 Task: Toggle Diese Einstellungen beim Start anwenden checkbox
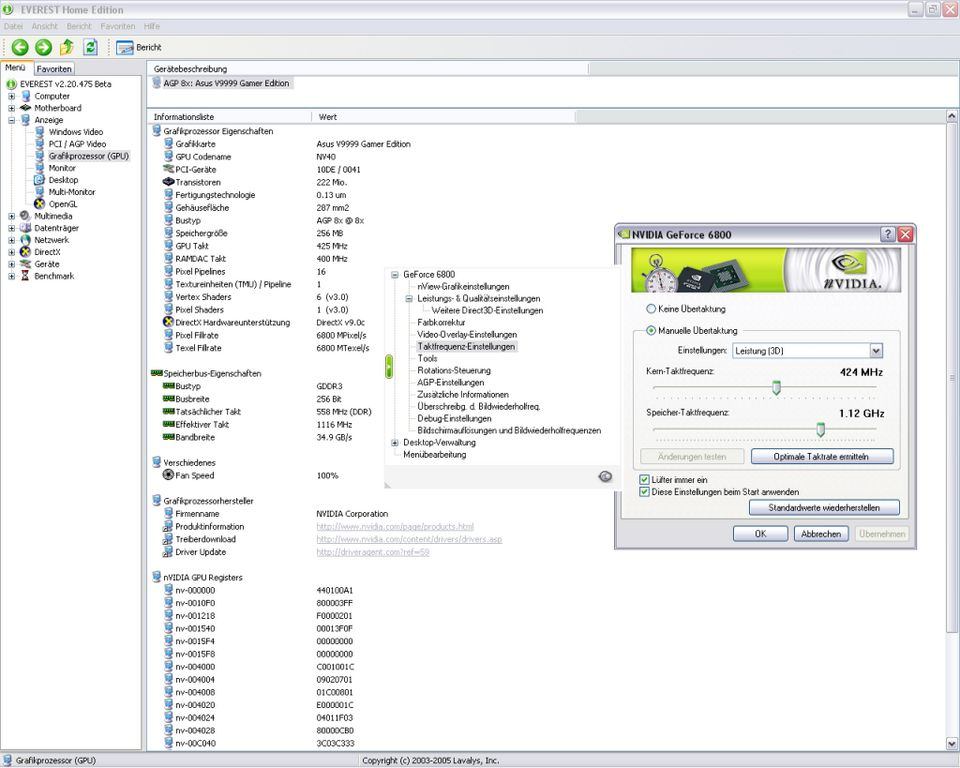tap(644, 492)
